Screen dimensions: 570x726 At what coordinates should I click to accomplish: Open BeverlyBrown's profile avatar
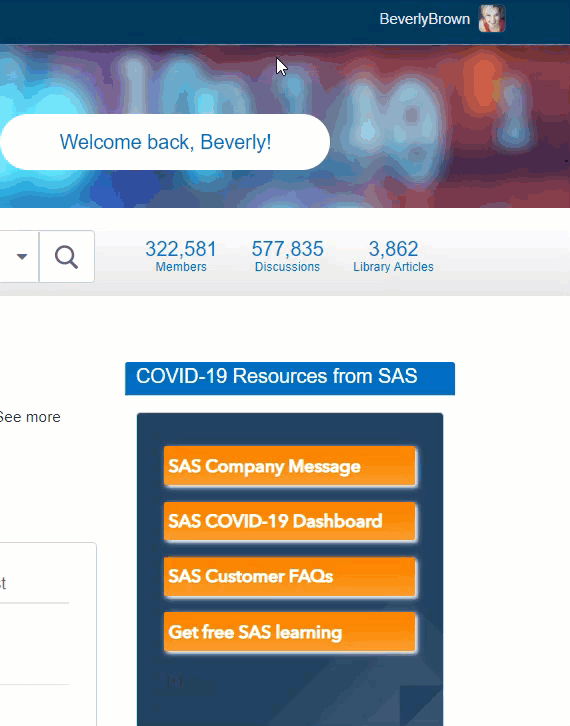[492, 19]
